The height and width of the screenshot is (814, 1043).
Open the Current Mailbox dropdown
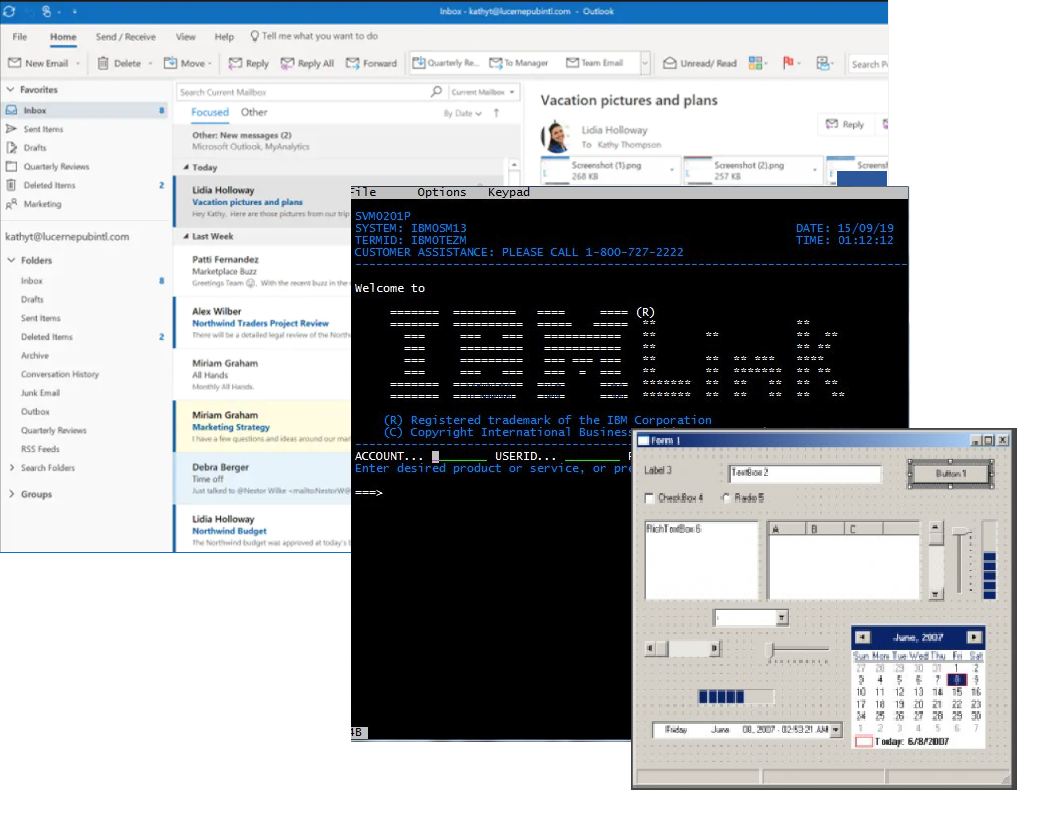pos(482,92)
